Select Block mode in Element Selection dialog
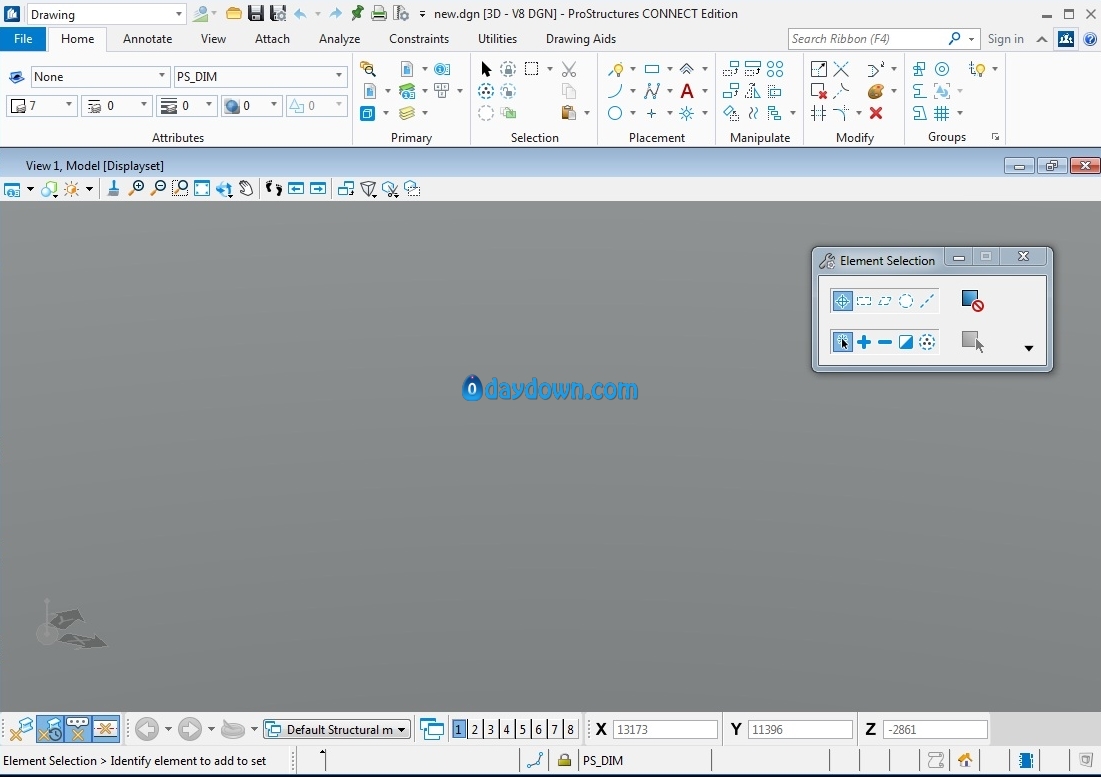The width and height of the screenshot is (1101, 777). pos(864,301)
